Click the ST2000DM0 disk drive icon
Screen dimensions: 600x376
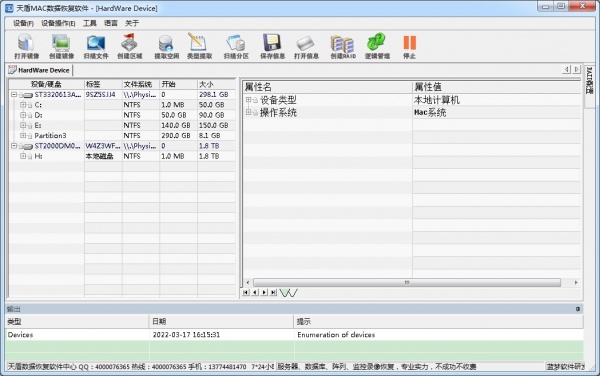click(28, 146)
